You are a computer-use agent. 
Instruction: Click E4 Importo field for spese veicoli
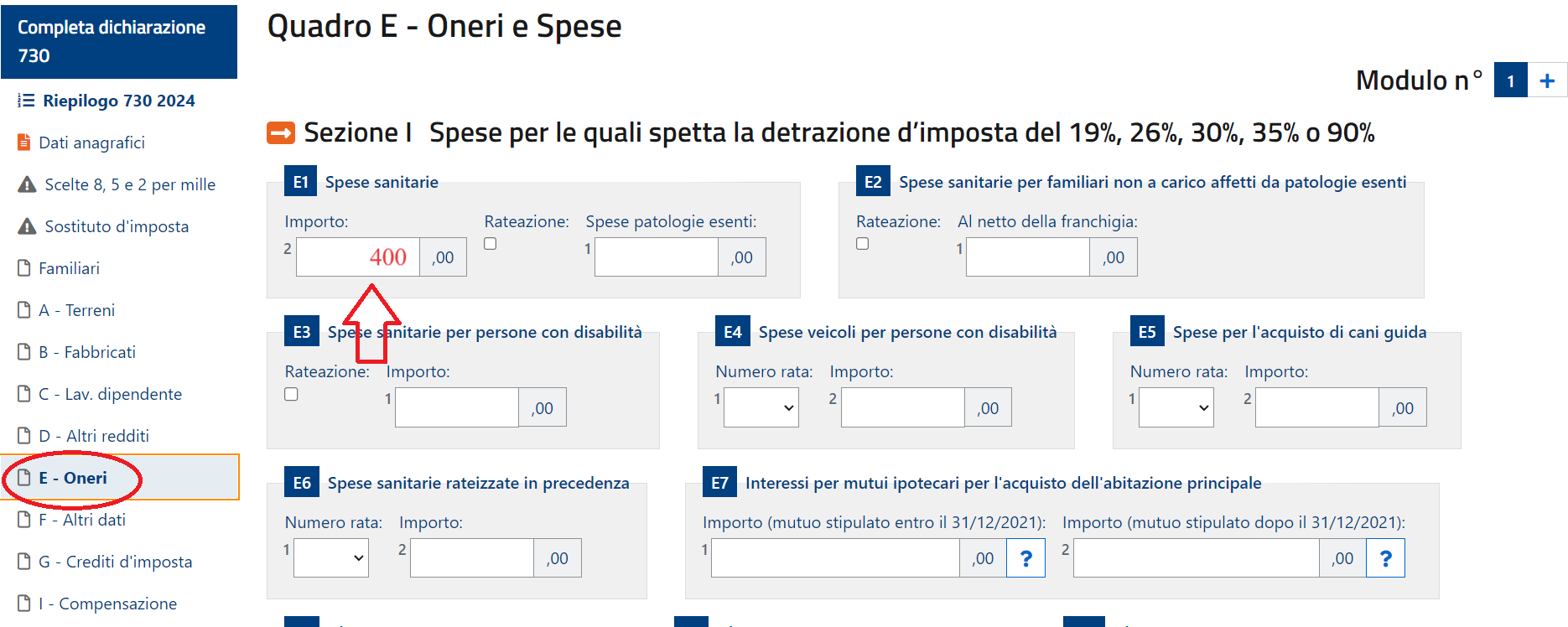coord(903,407)
